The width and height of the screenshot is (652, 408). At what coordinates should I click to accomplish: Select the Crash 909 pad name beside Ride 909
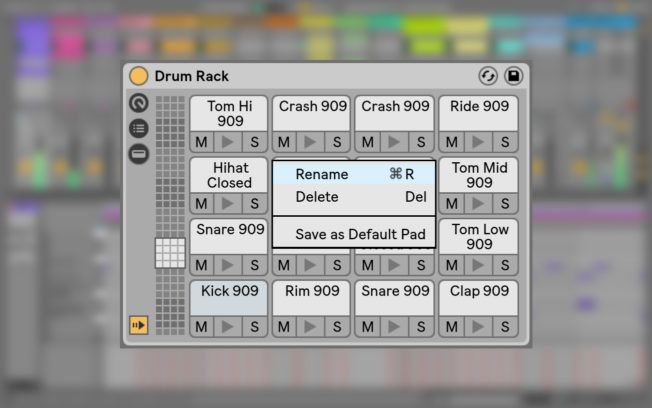pyautogui.click(x=395, y=106)
